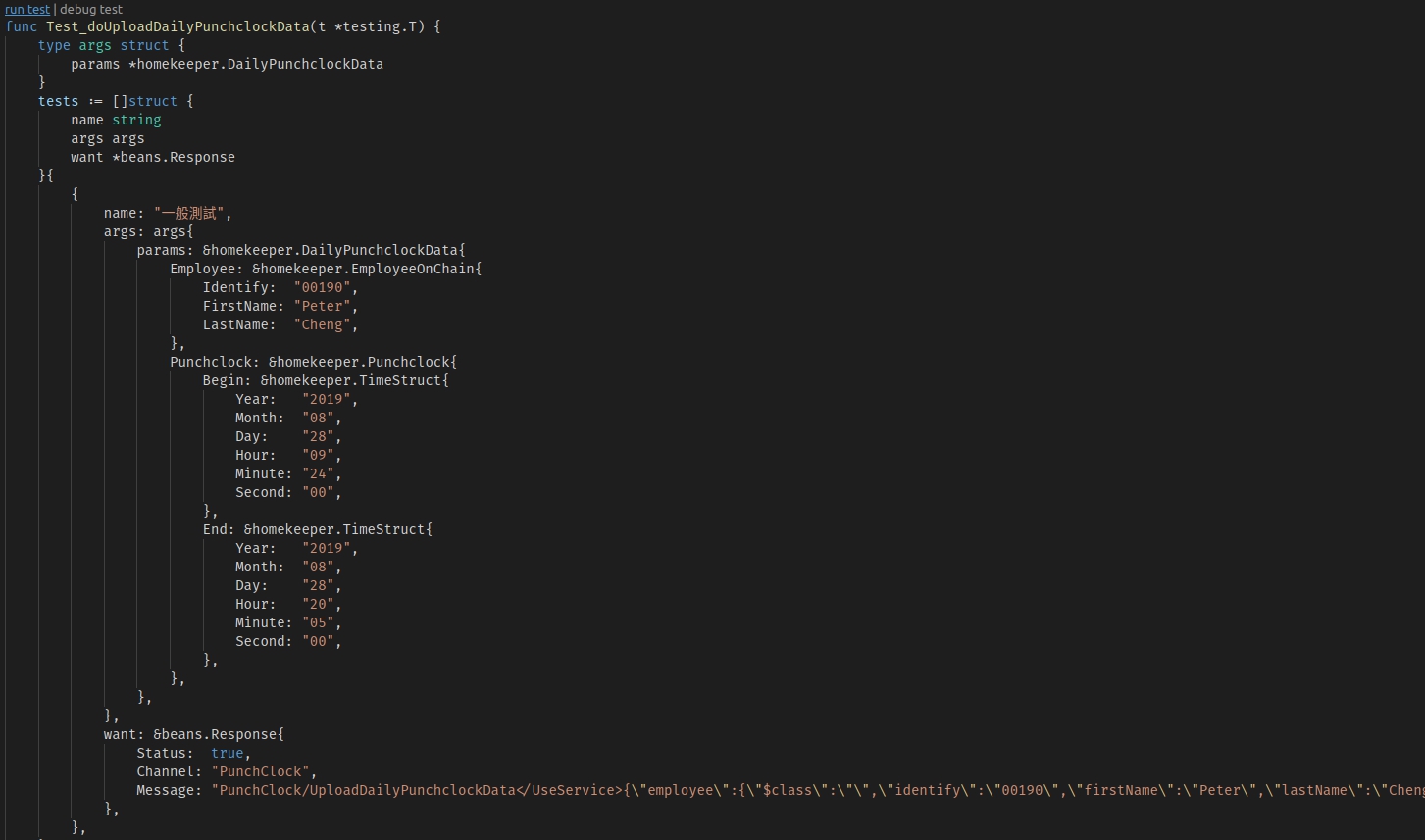The width and height of the screenshot is (1425, 840).
Task: Click 'params *homekeeper.DailyPunchclockData' field line
Action: 227,64
